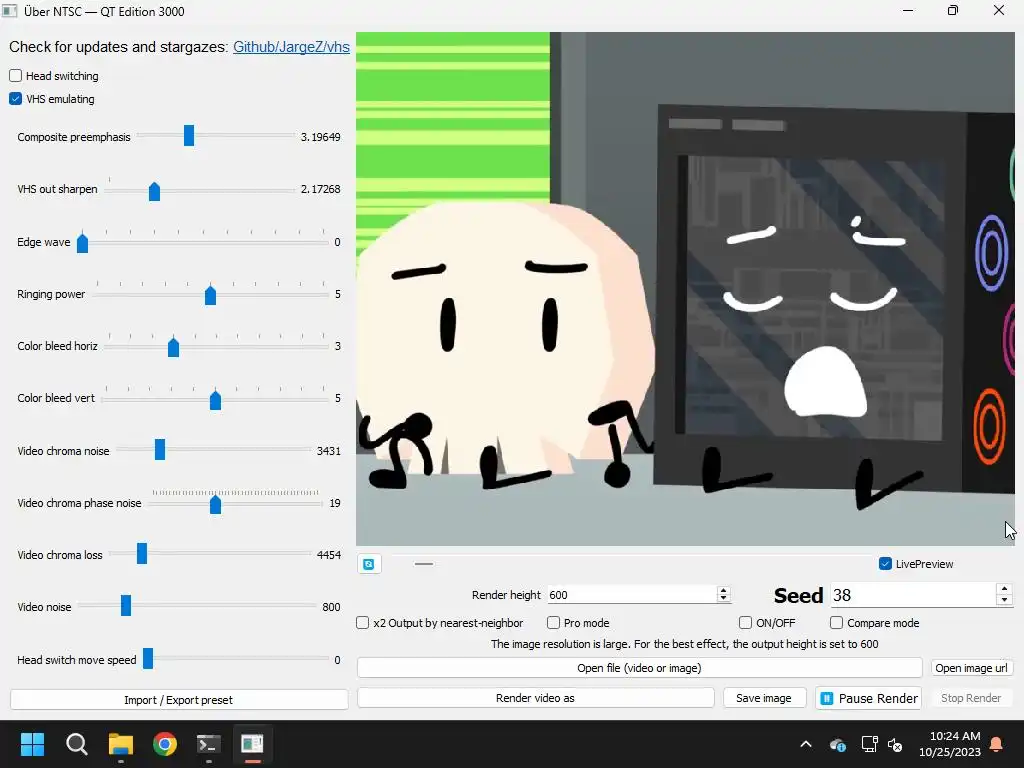Enable Head switching checkbox
The width and height of the screenshot is (1024, 768).
tap(16, 76)
